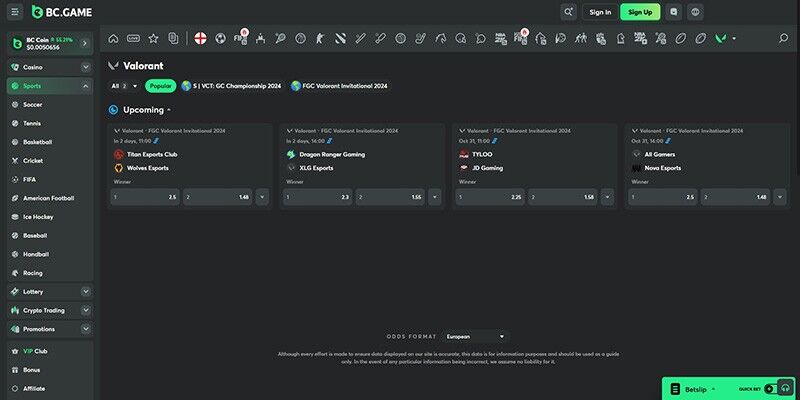Click the Nova Esports team logo
This screenshot has width=800, height=400.
click(x=636, y=168)
